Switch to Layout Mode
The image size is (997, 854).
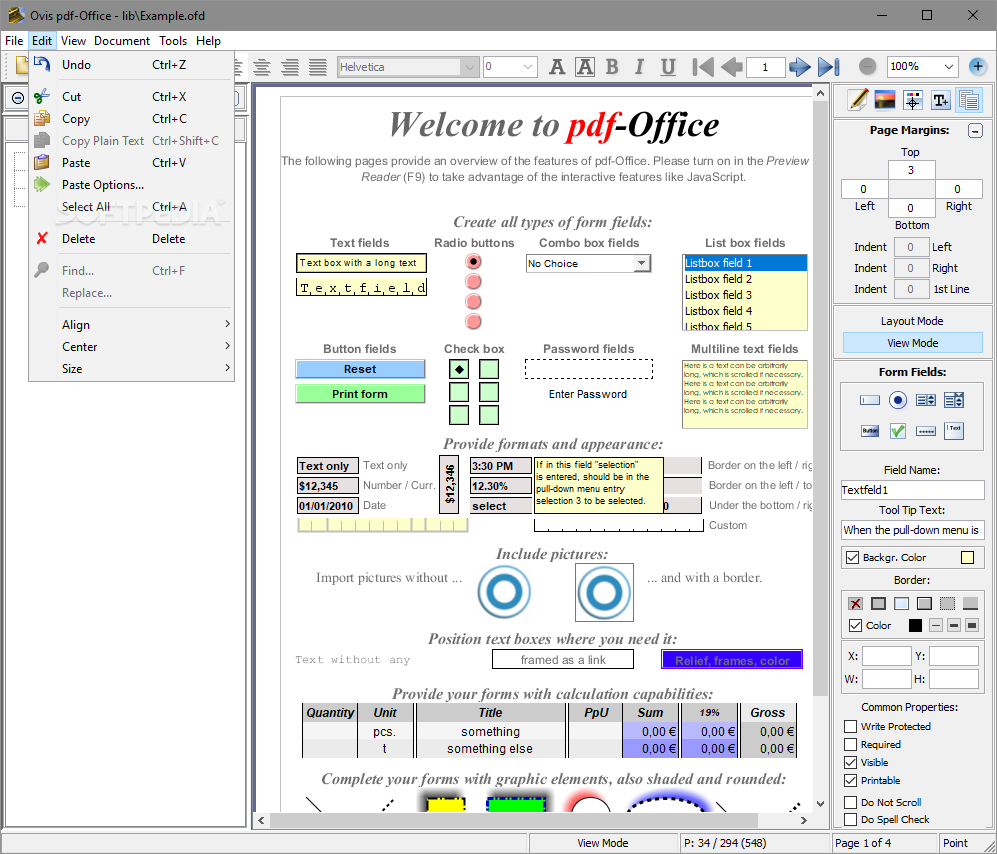[912, 321]
